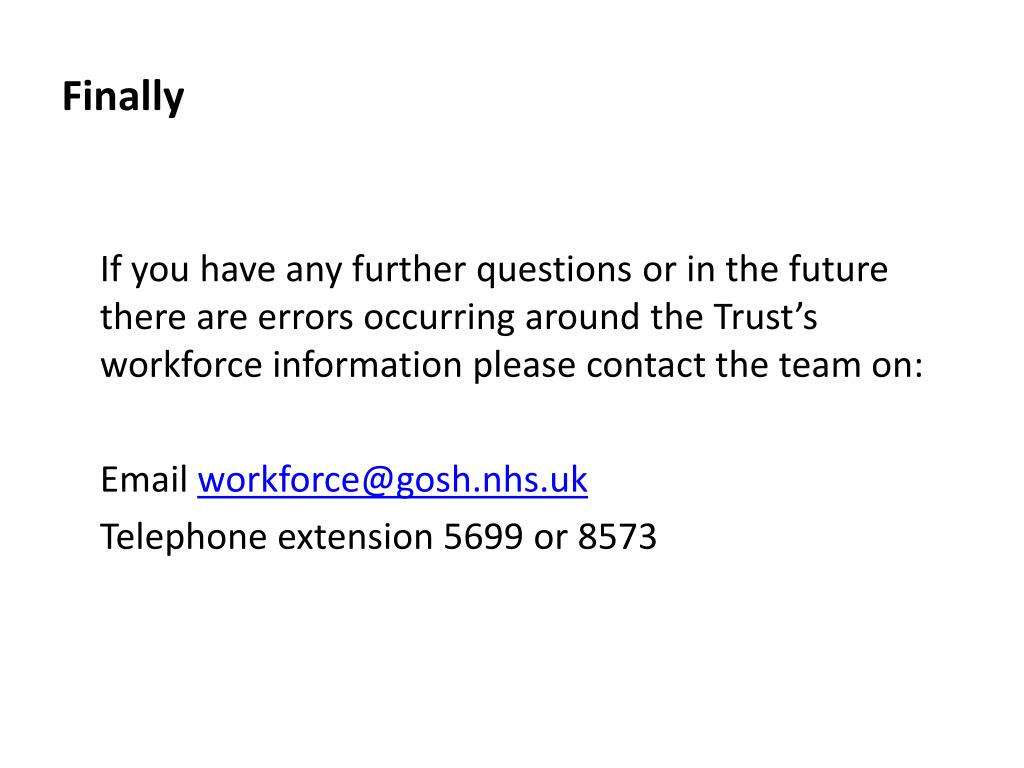Viewport: 1024px width, 768px height.
Task: Click the word 'or' between extension numbers
Action: [551, 538]
